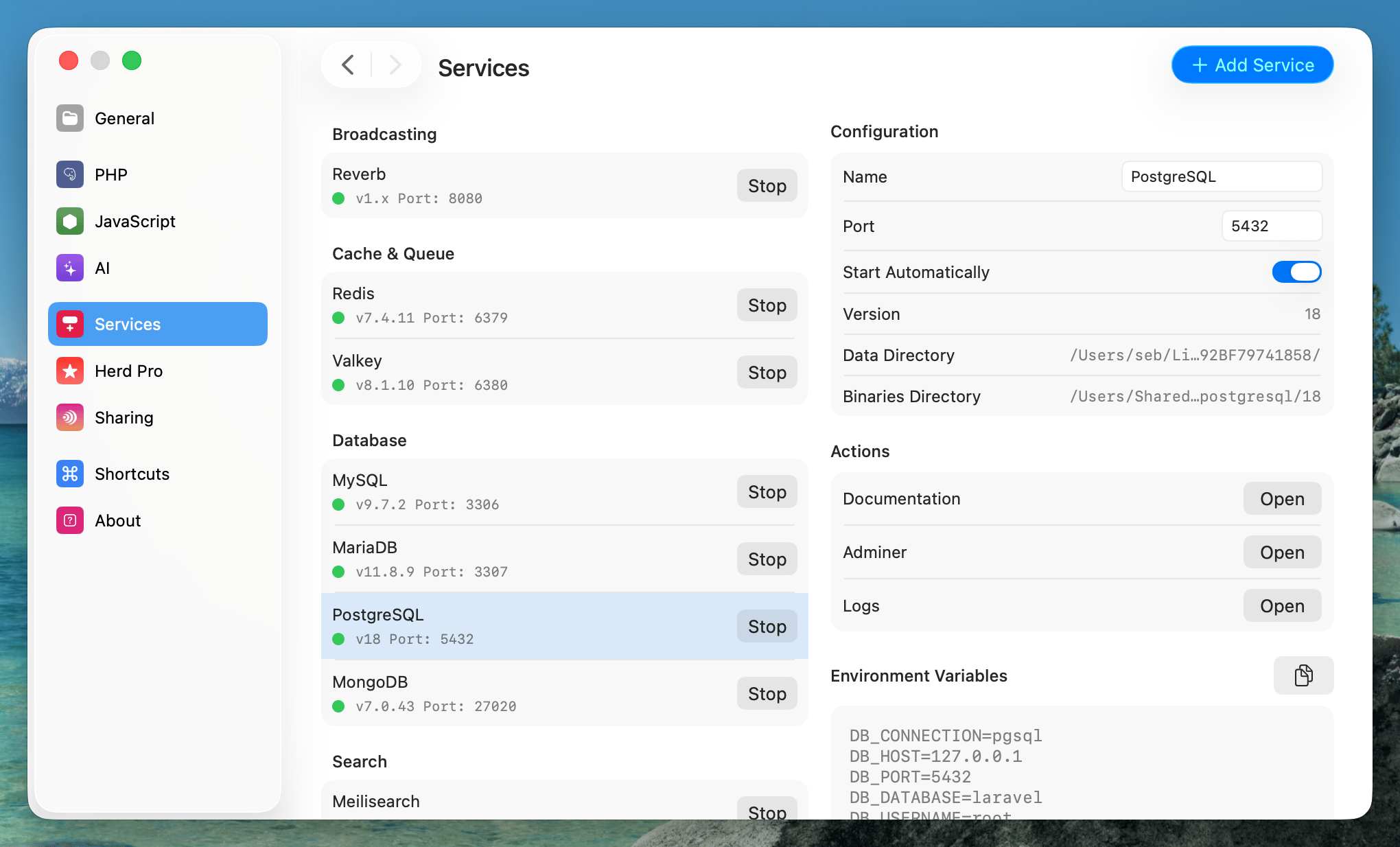
Task: Open the JavaScript sidebar icon
Action: click(70, 221)
